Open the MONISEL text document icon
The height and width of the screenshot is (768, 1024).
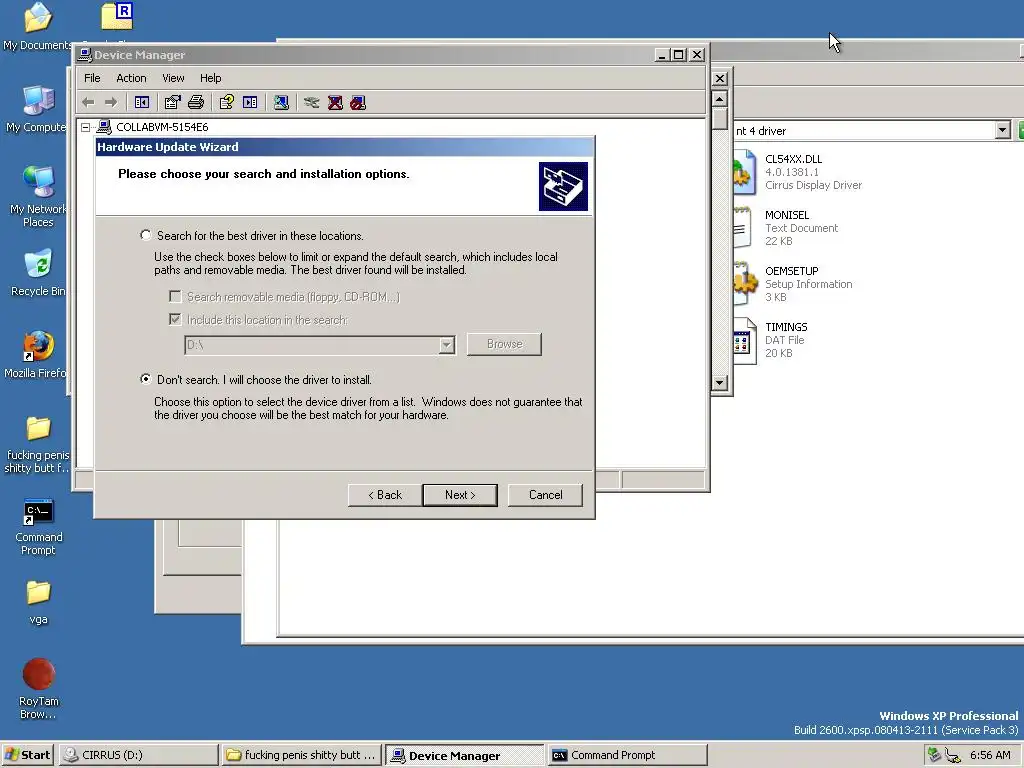pos(743,228)
